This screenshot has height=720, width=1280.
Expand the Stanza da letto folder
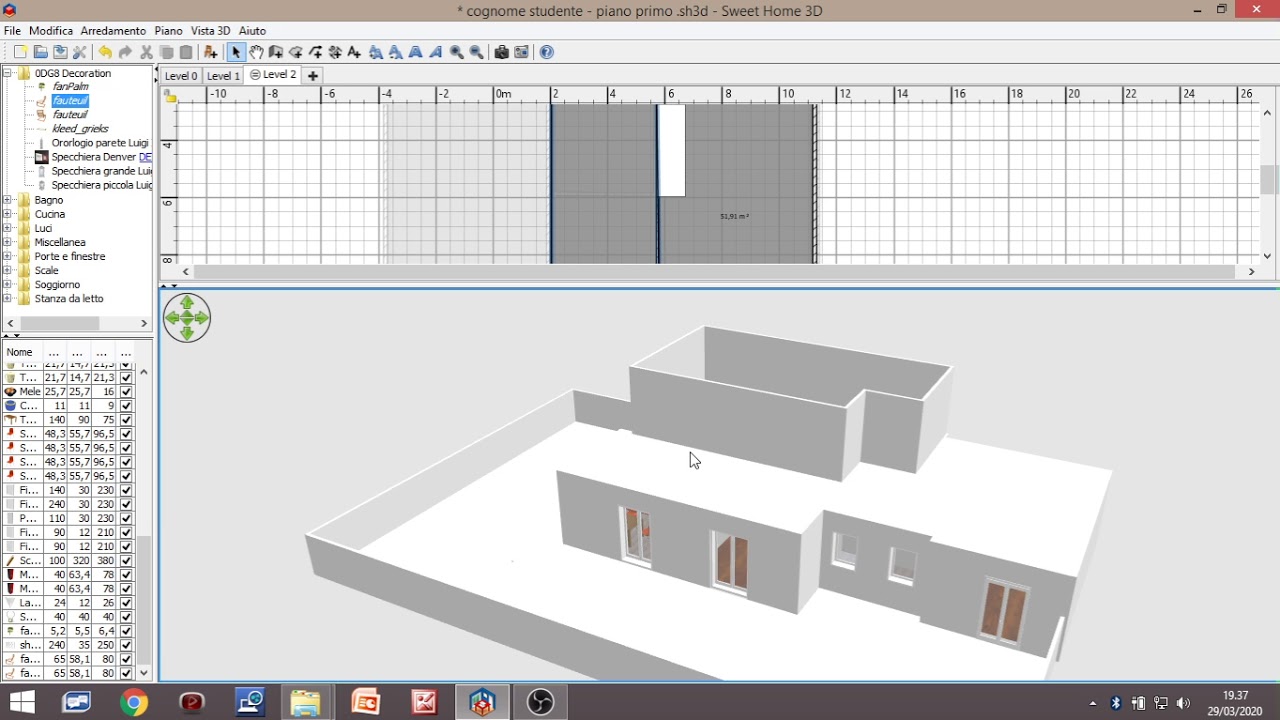tap(8, 298)
